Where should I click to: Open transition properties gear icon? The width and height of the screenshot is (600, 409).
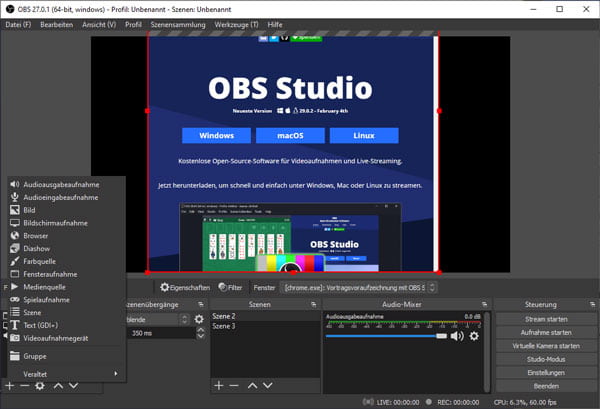pos(199,319)
